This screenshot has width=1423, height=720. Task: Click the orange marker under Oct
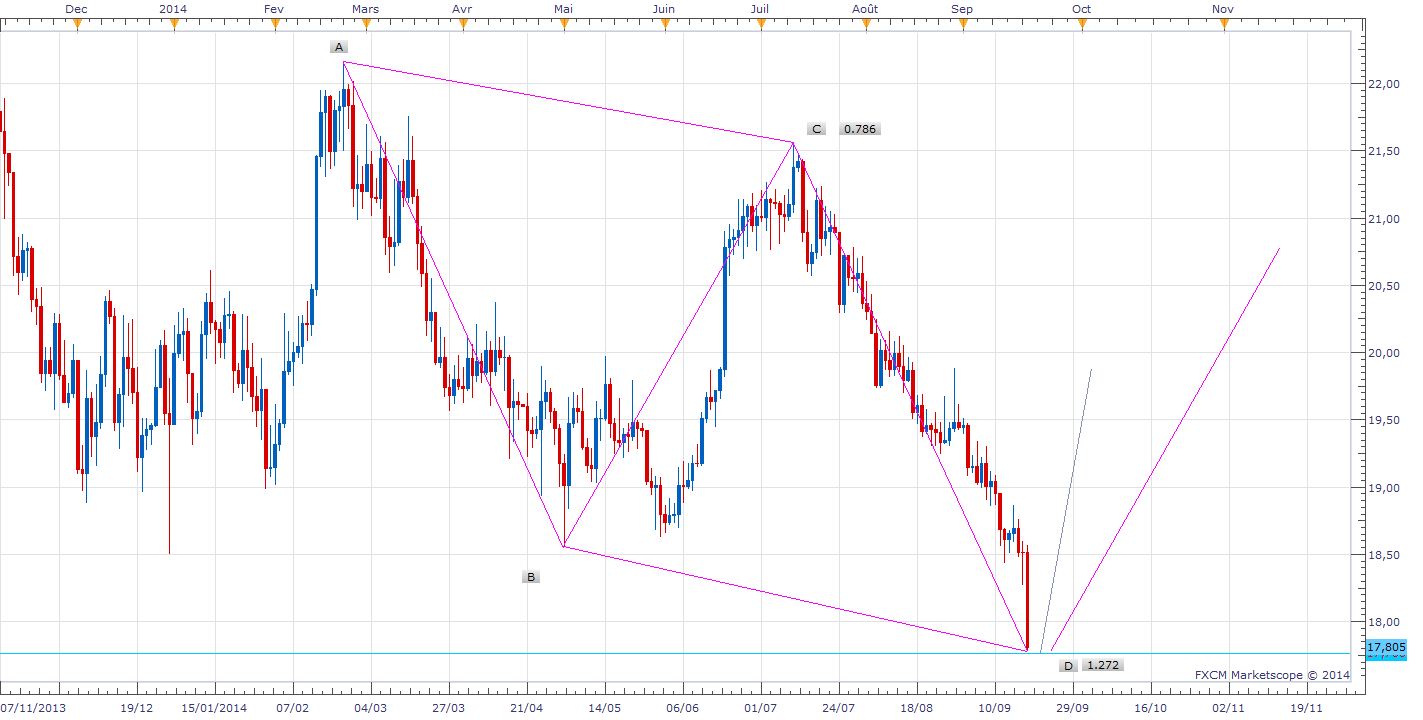tap(1081, 24)
